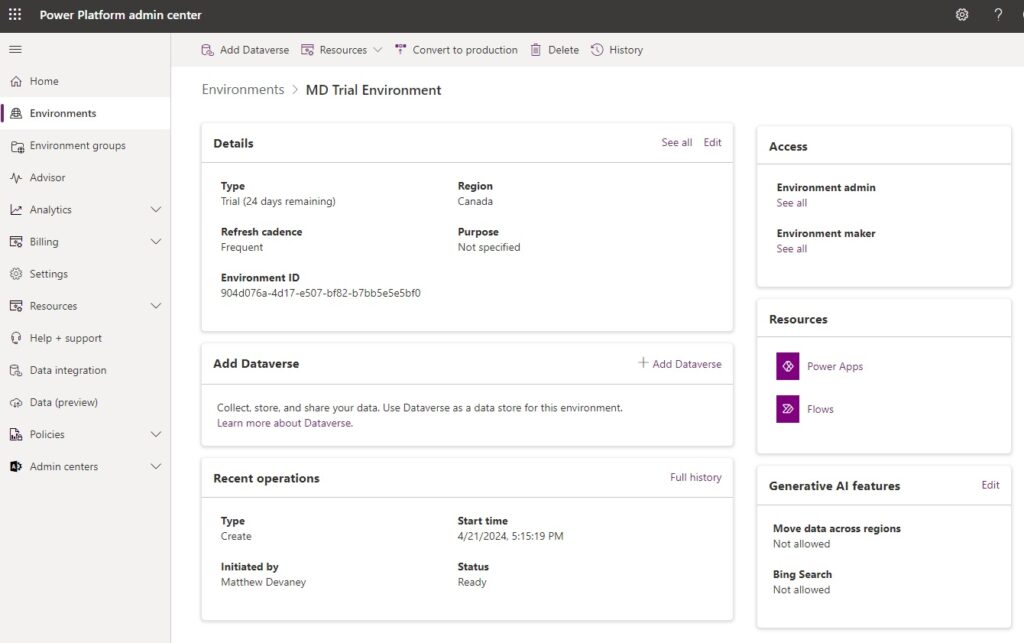Viewport: 1024px width, 643px height.
Task: Click the purple Flows icon
Action: click(x=788, y=409)
